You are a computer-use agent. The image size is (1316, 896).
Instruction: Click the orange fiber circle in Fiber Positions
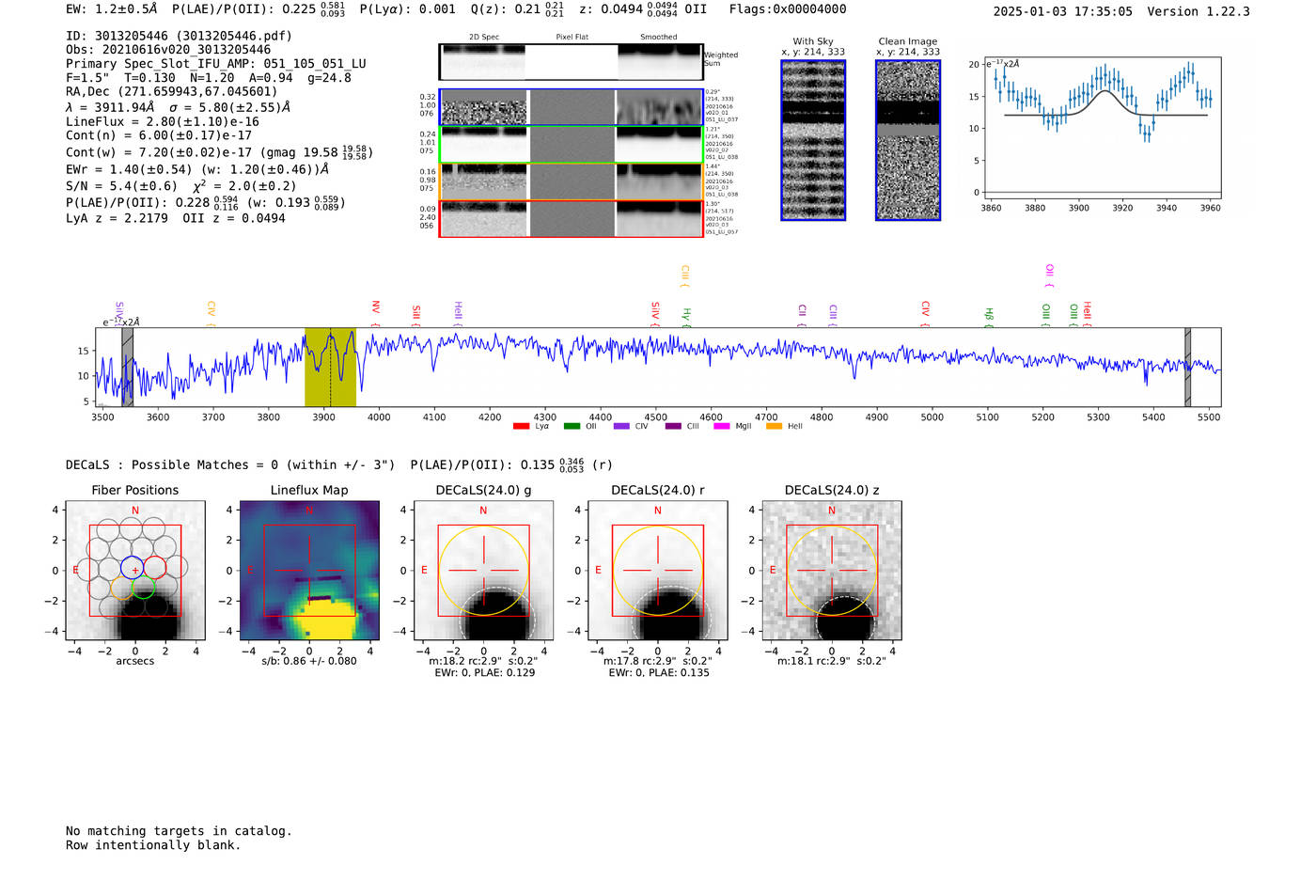[122, 588]
